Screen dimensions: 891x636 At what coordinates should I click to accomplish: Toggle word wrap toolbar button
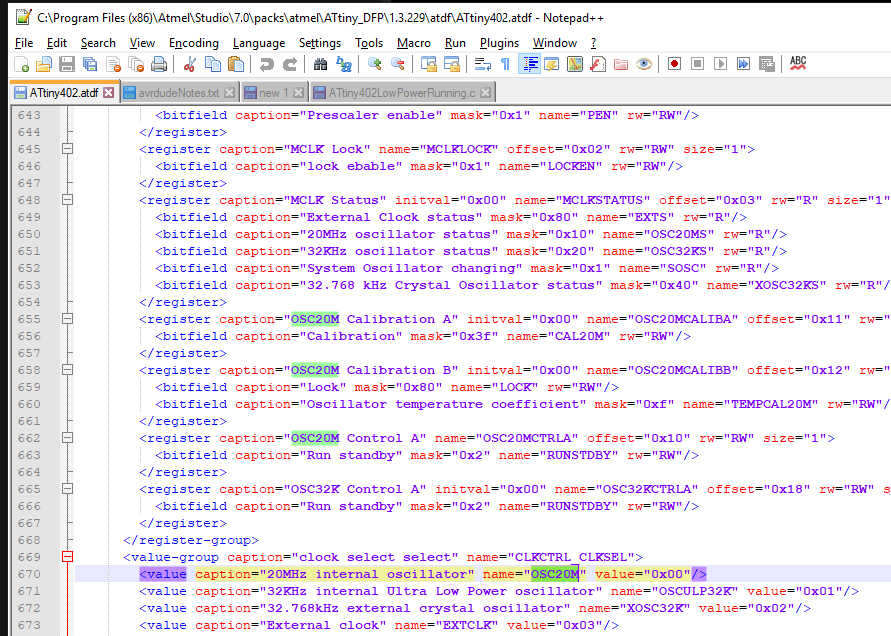click(x=482, y=64)
